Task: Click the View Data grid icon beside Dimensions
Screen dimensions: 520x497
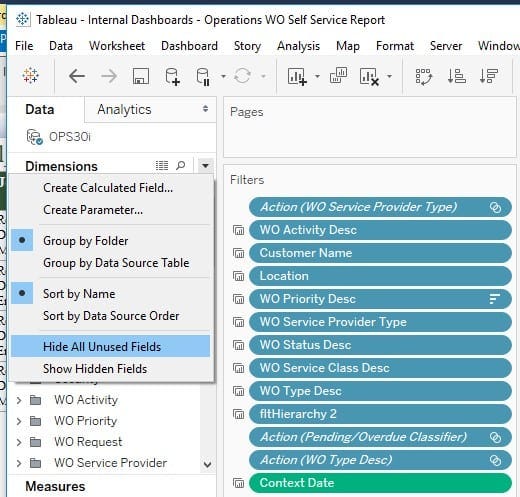Action: [x=162, y=165]
